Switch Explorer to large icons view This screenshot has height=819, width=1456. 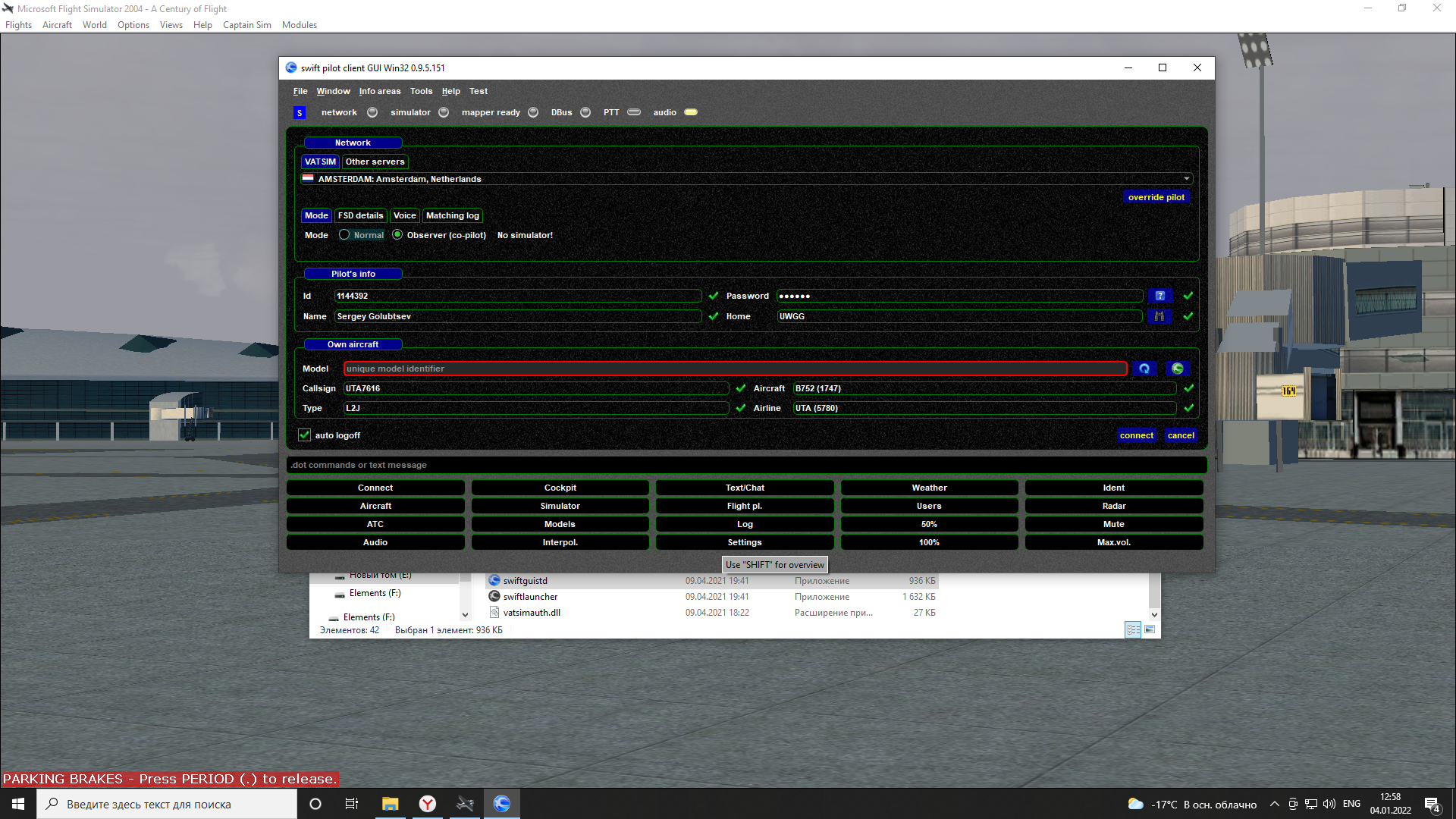(x=1150, y=629)
